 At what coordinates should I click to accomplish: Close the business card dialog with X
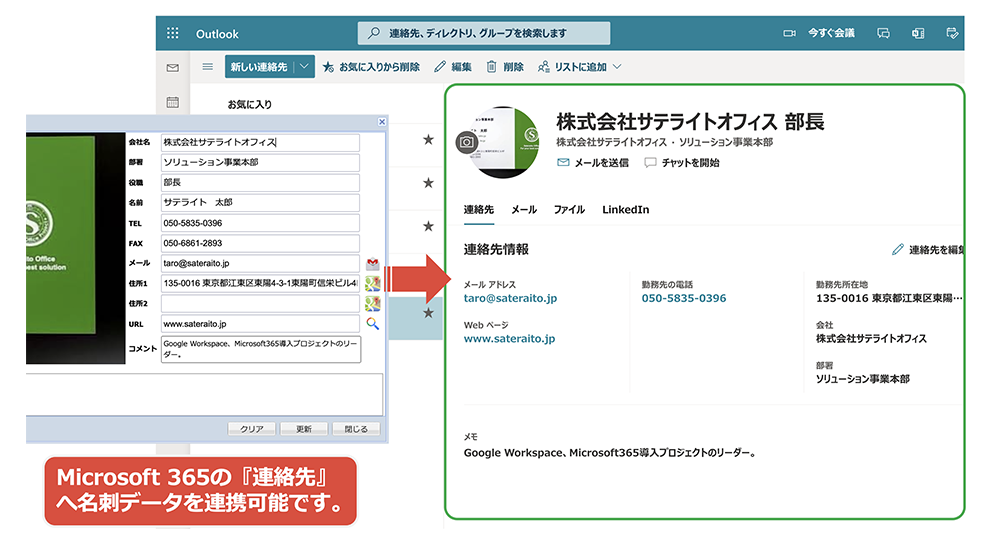click(382, 122)
